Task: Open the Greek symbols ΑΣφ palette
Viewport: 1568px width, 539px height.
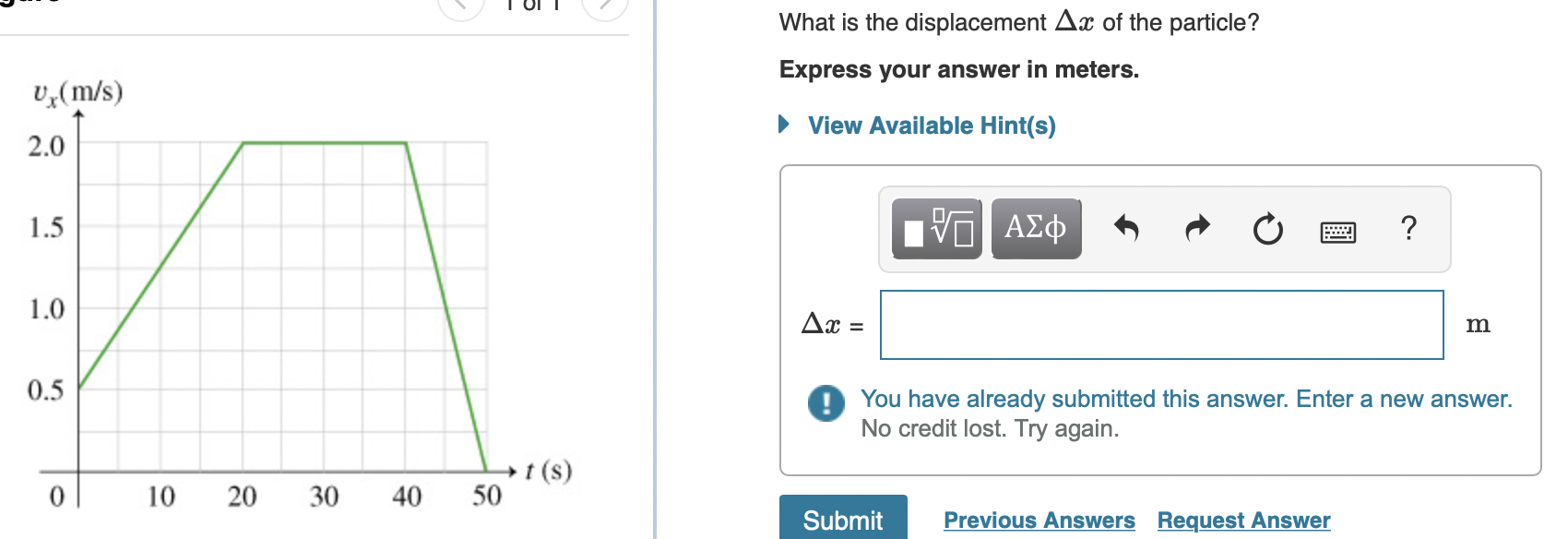Action: tap(1035, 228)
